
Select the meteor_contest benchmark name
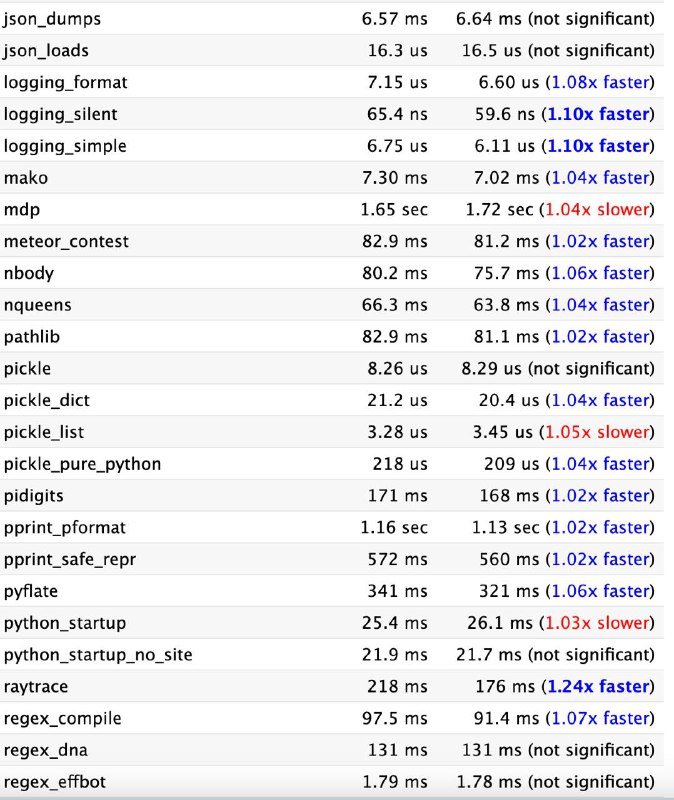66,241
